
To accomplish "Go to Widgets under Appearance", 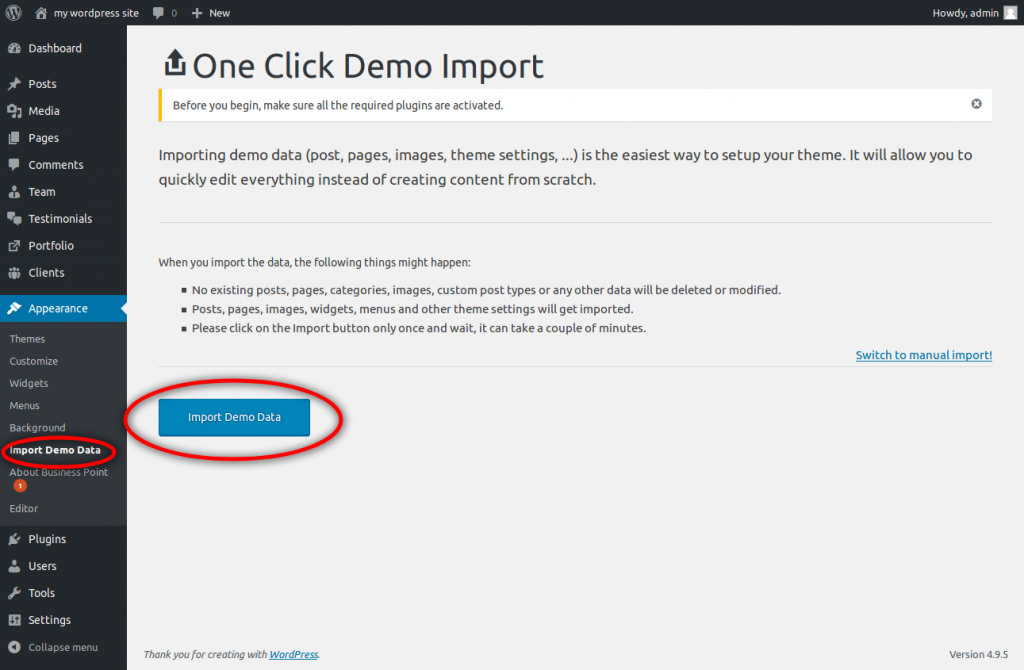I will tap(29, 383).
